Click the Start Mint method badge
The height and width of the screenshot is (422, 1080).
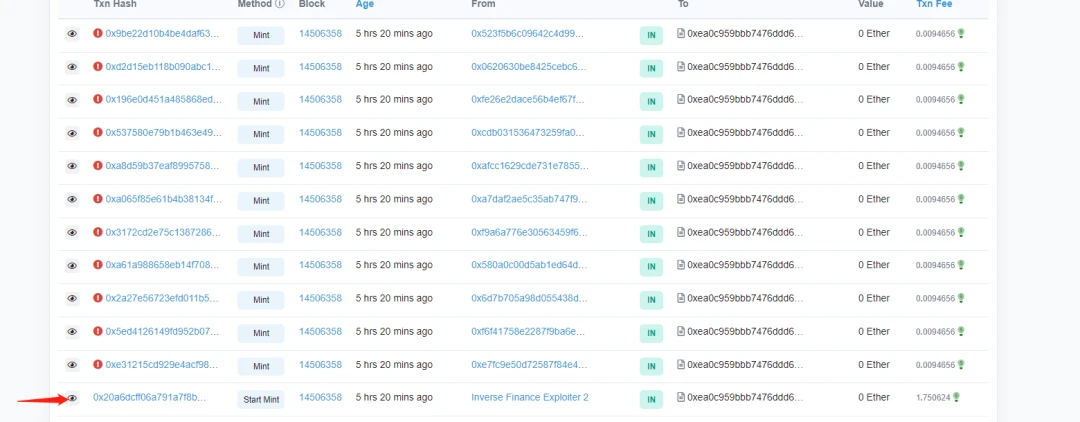[261, 399]
